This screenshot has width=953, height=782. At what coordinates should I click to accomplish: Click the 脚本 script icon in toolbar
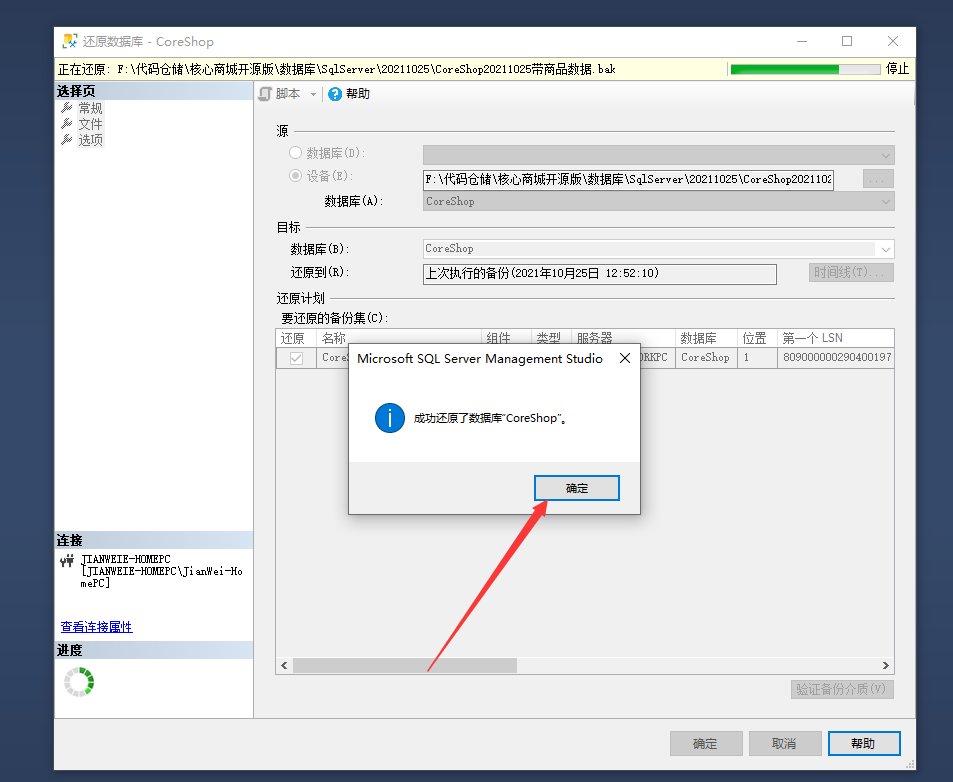point(266,94)
